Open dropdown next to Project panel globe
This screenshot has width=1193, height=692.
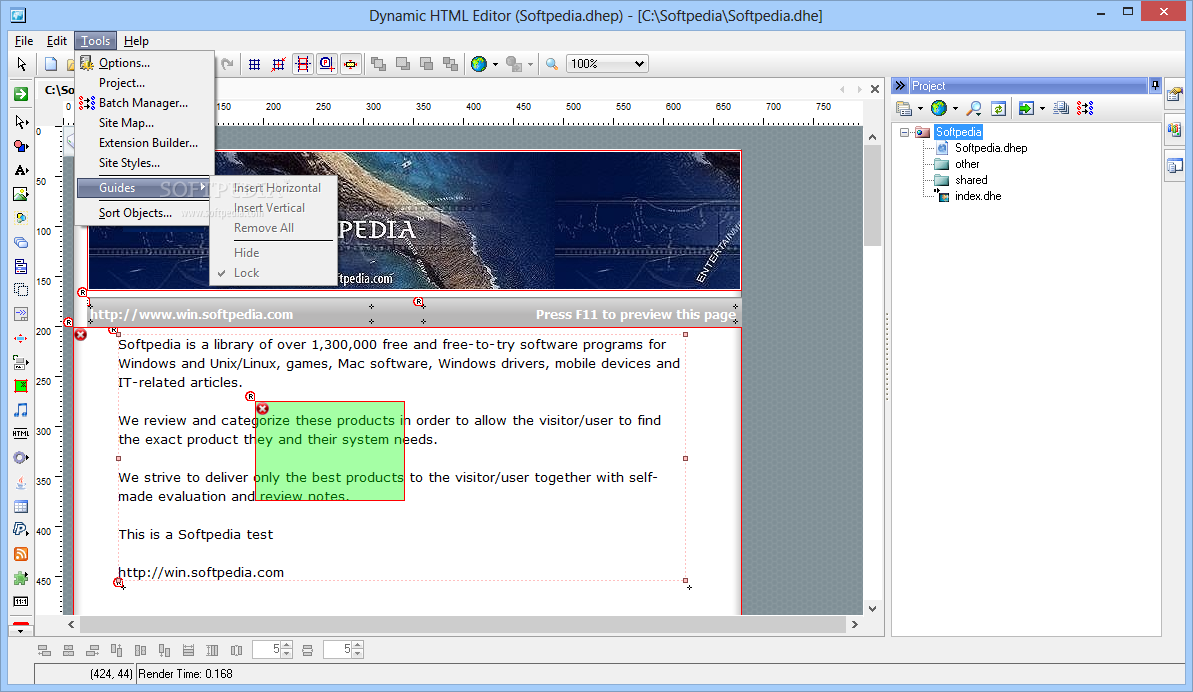coord(956,109)
